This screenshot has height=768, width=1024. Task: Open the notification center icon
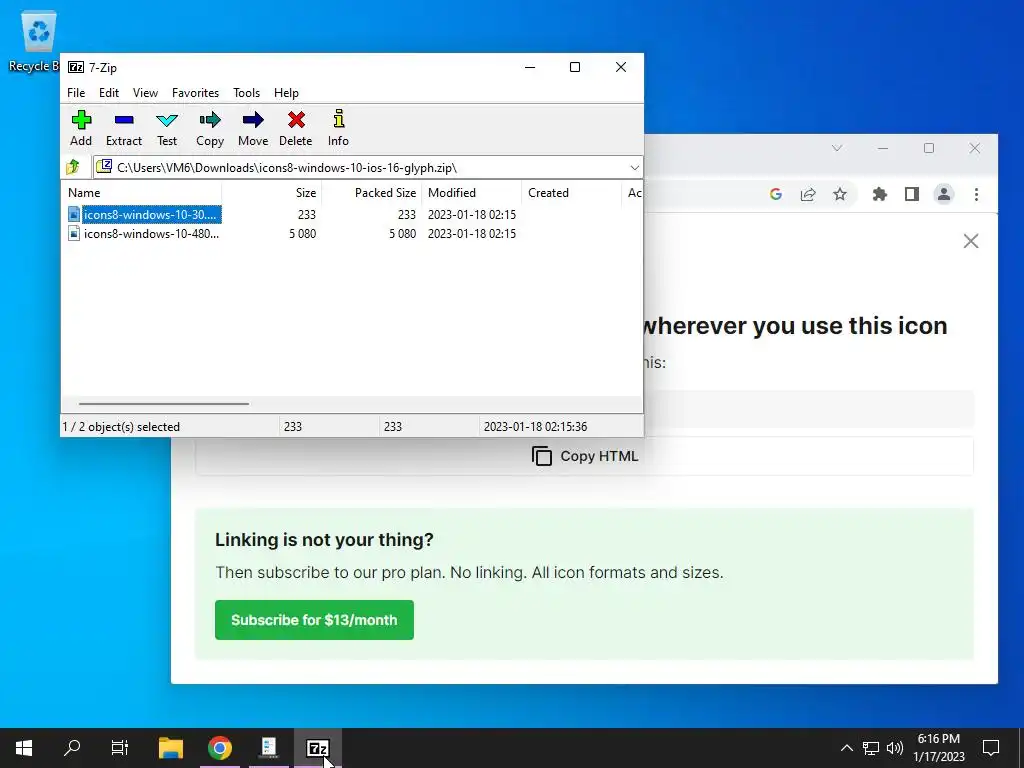point(991,748)
